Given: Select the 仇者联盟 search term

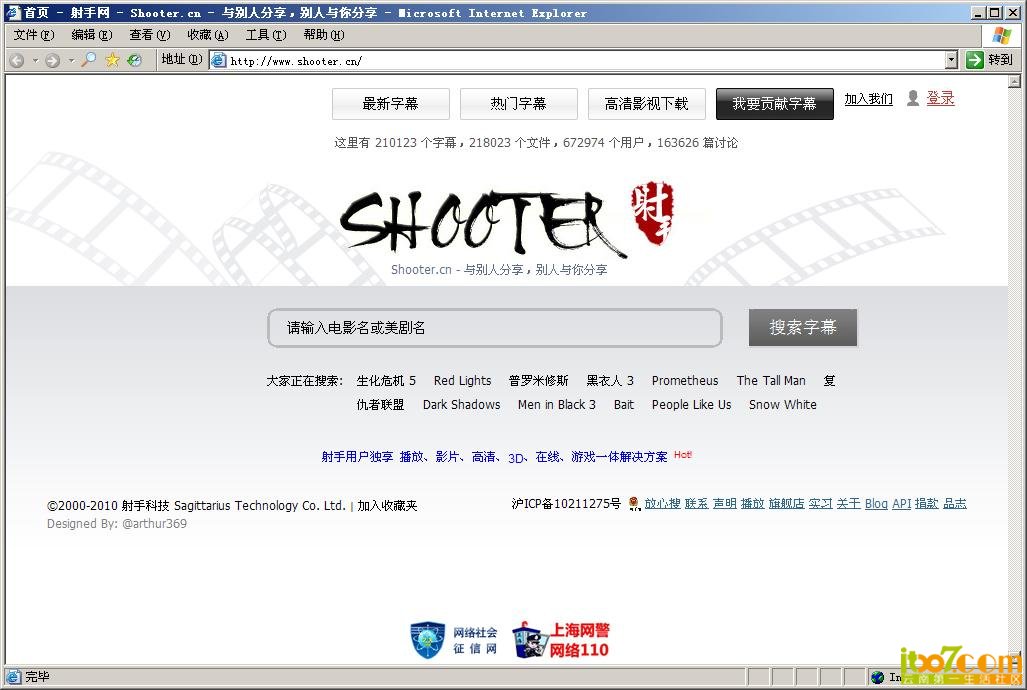Looking at the screenshot, I should (380, 405).
